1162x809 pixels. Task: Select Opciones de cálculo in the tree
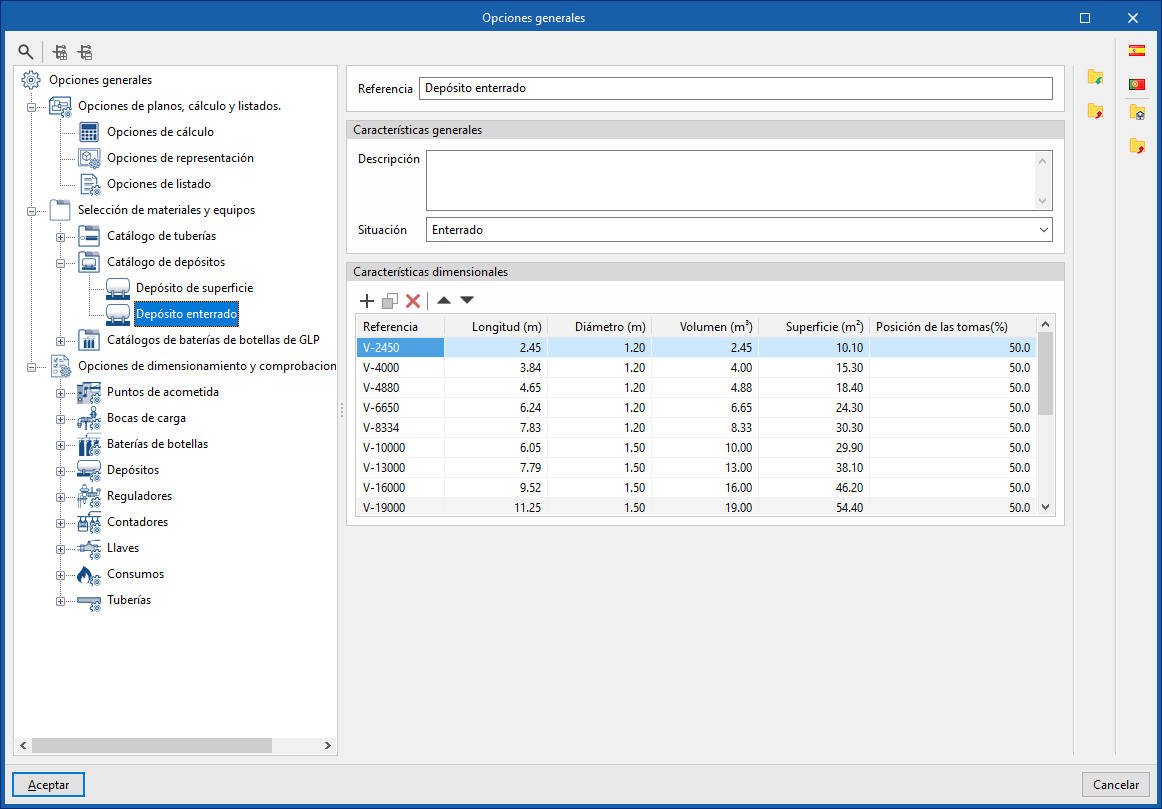coord(160,132)
